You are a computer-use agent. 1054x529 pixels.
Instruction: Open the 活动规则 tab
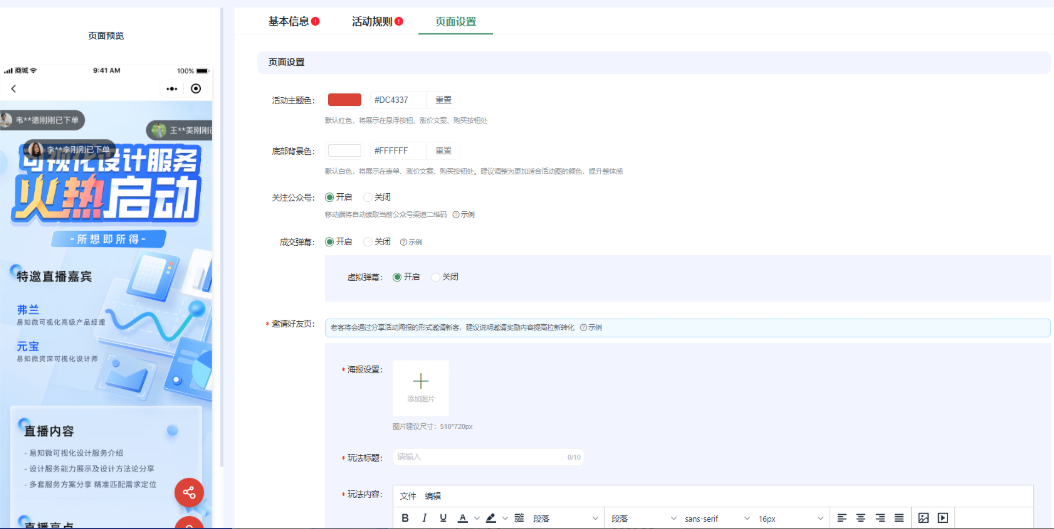[371, 21]
